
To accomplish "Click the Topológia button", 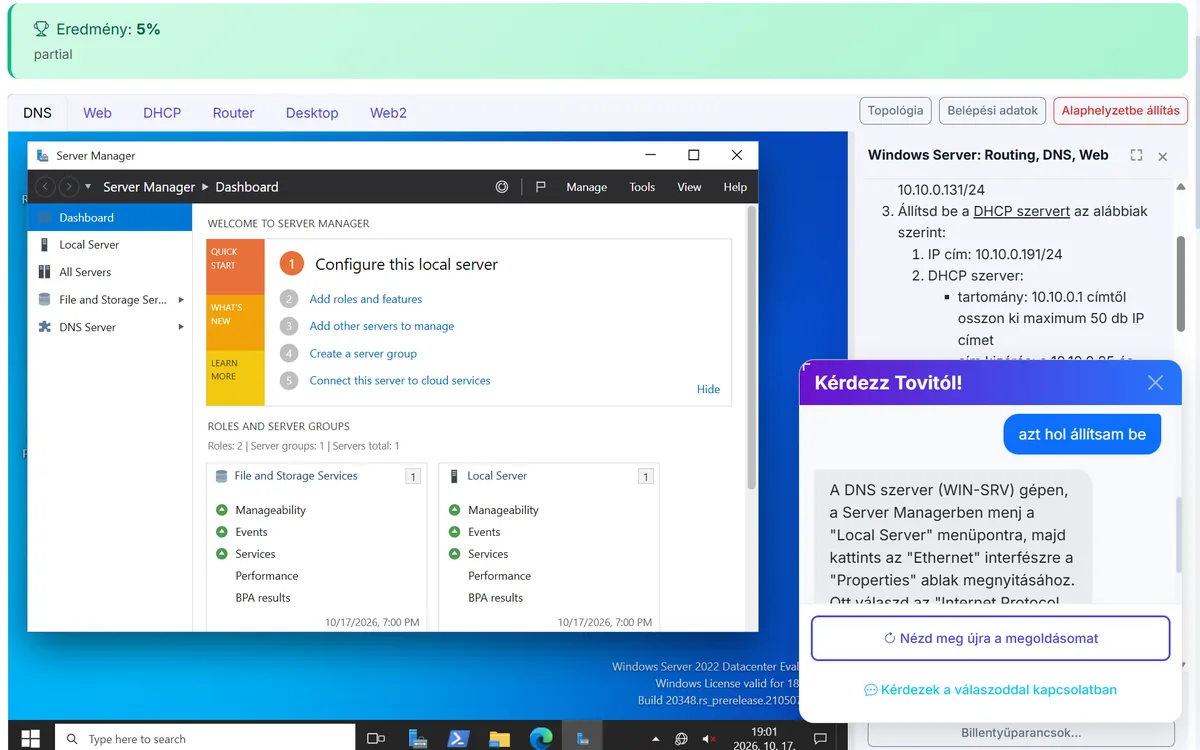I will coord(895,110).
